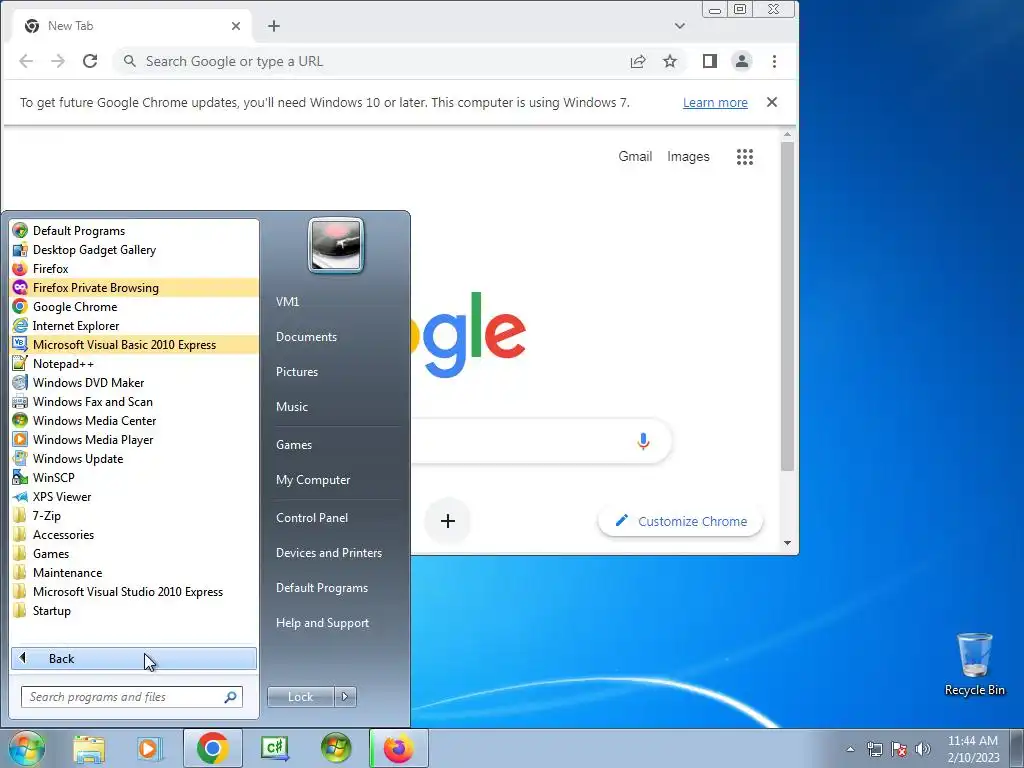The height and width of the screenshot is (768, 1024).
Task: Click the WinSCP icon
Action: point(20,477)
